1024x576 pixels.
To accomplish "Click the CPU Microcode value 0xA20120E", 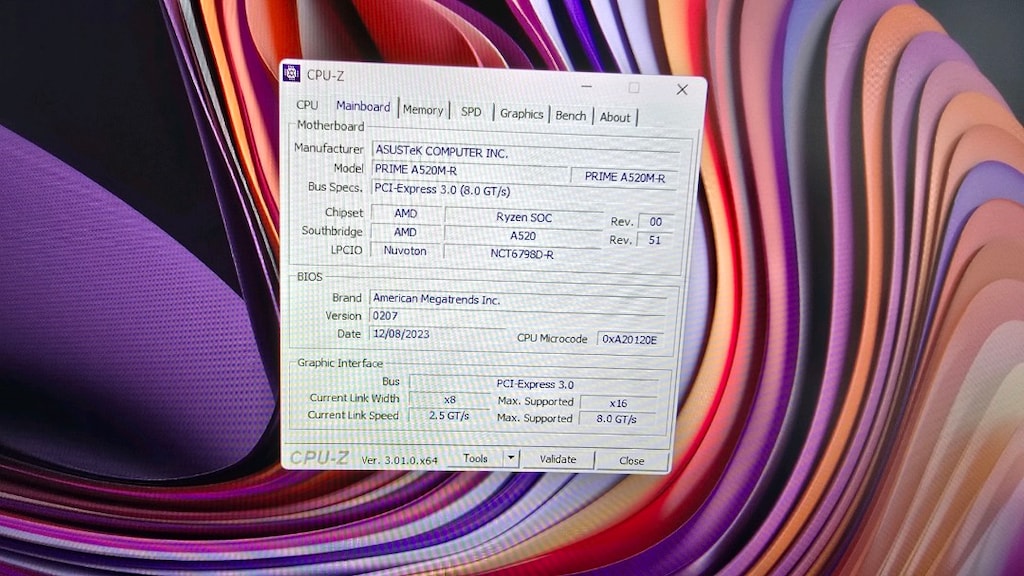I will 630,339.
